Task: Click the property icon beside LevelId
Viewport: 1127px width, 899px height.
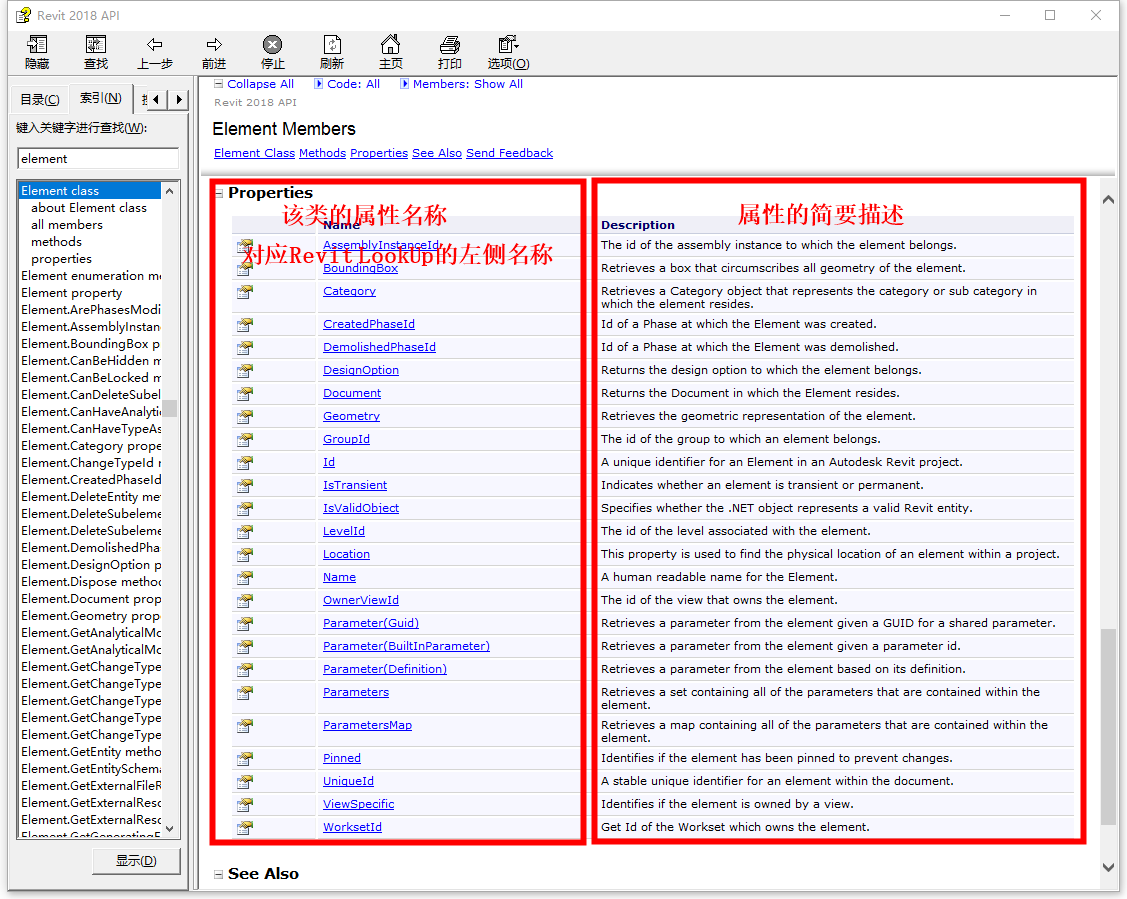Action: (245, 532)
